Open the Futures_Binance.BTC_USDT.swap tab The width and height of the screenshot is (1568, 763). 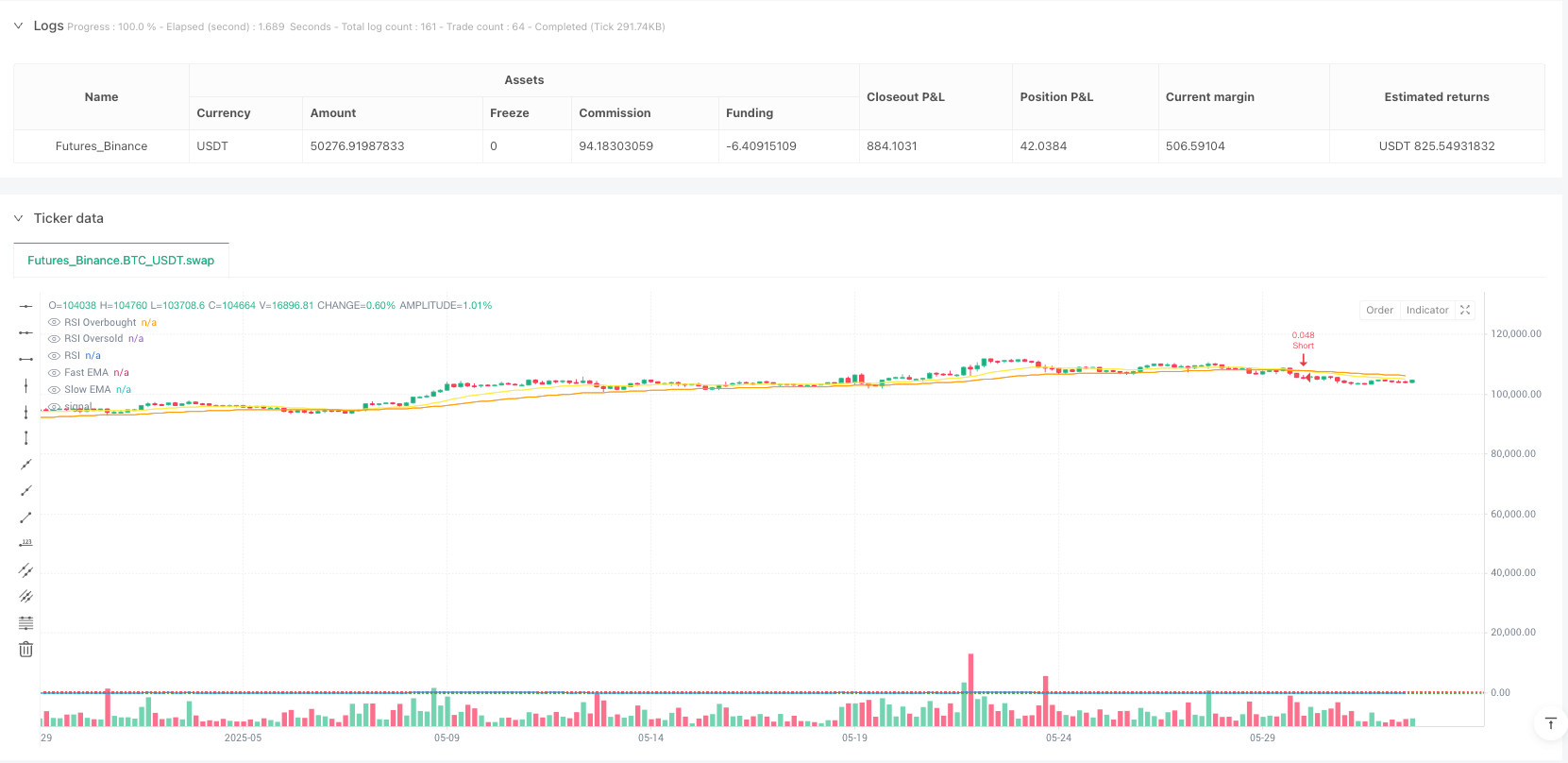pyautogui.click(x=121, y=261)
